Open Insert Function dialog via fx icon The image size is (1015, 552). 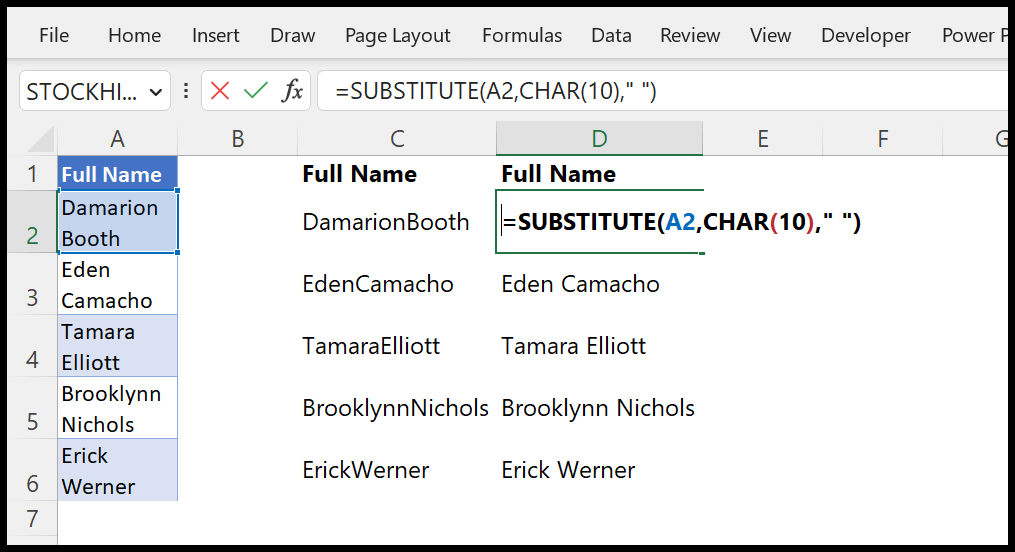point(292,91)
